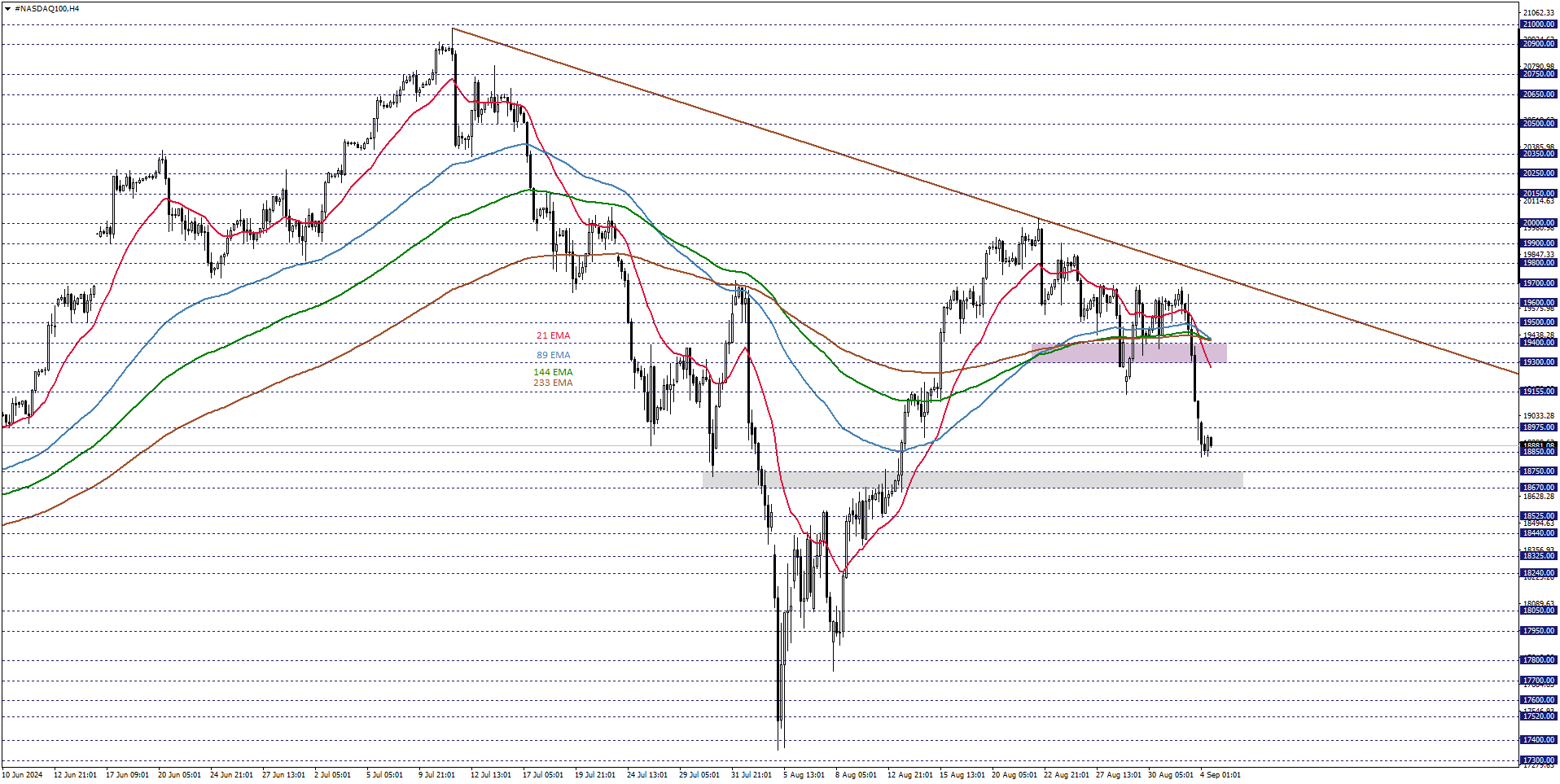
Task: Click the 20900.00 price level label
Action: pos(1539,44)
